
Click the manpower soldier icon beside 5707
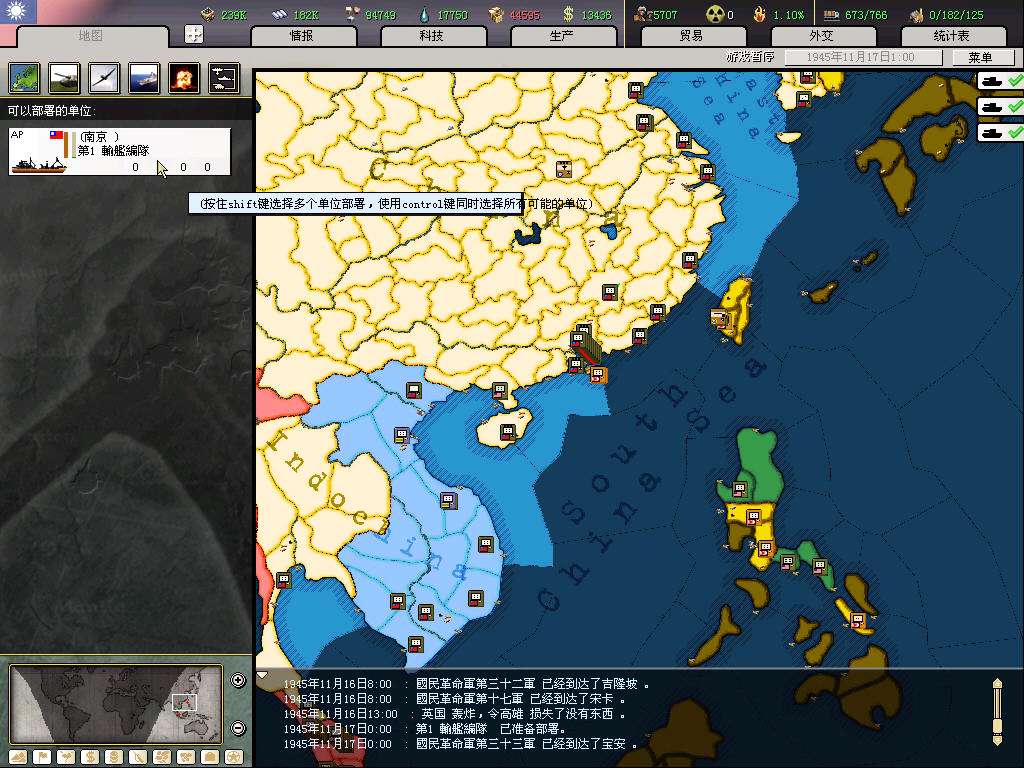coord(642,14)
